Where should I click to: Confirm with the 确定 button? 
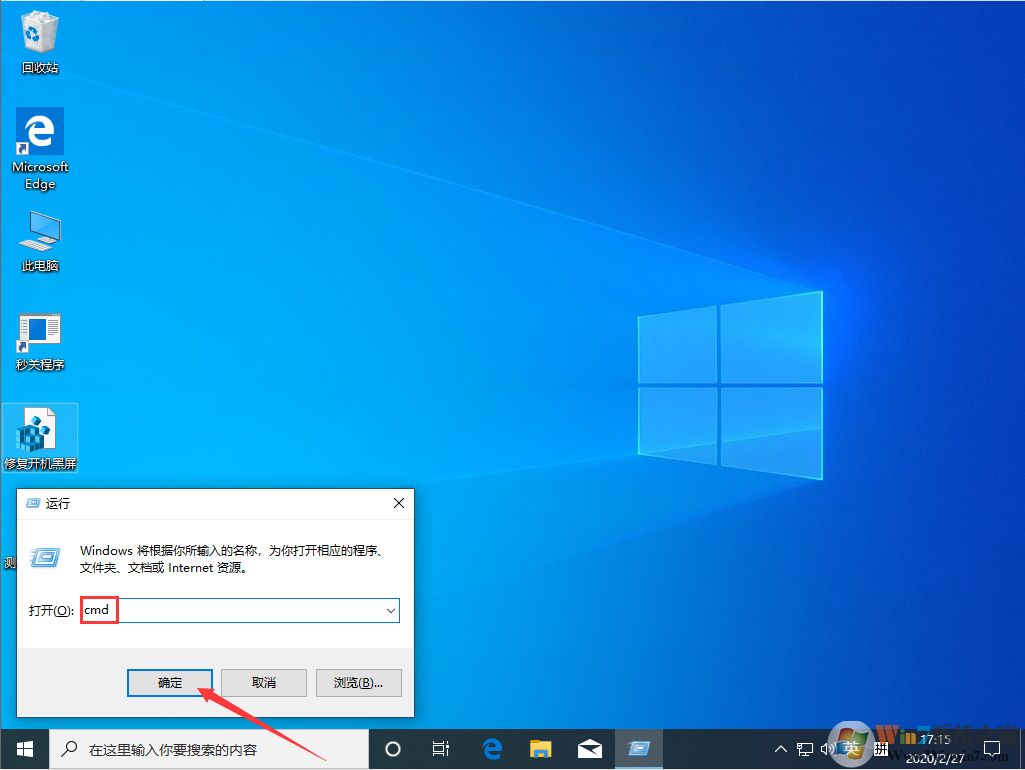[x=169, y=682]
